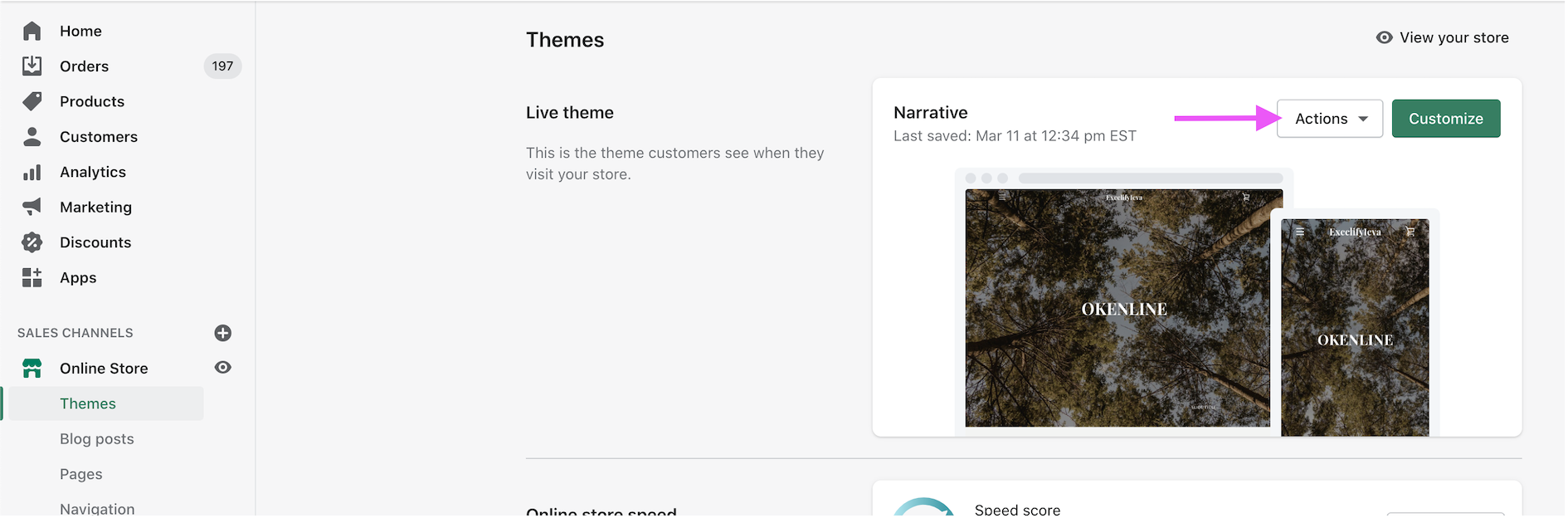Click the Discounts badge icon
The height and width of the screenshot is (523, 1568).
click(x=32, y=242)
